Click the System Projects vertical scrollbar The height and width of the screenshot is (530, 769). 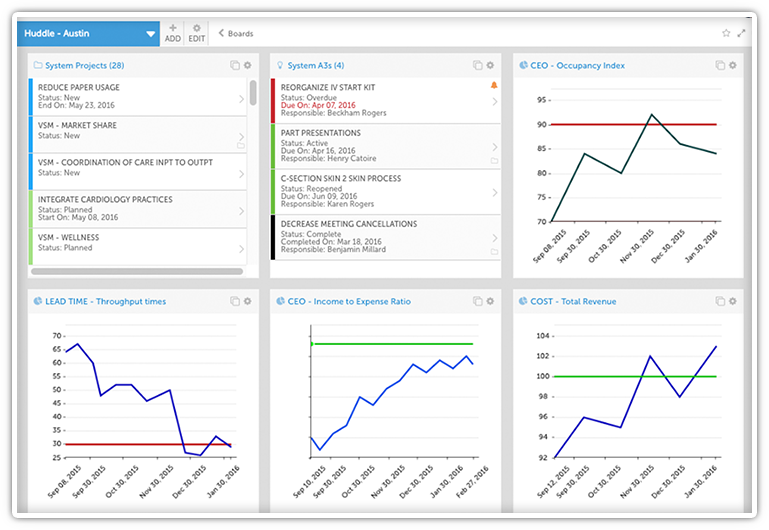pos(253,93)
